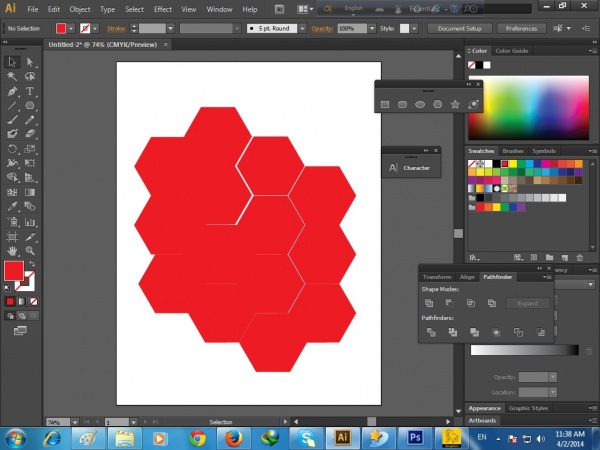Image resolution: width=600 pixels, height=450 pixels.
Task: Choose the Star shape tool
Action: pos(456,104)
